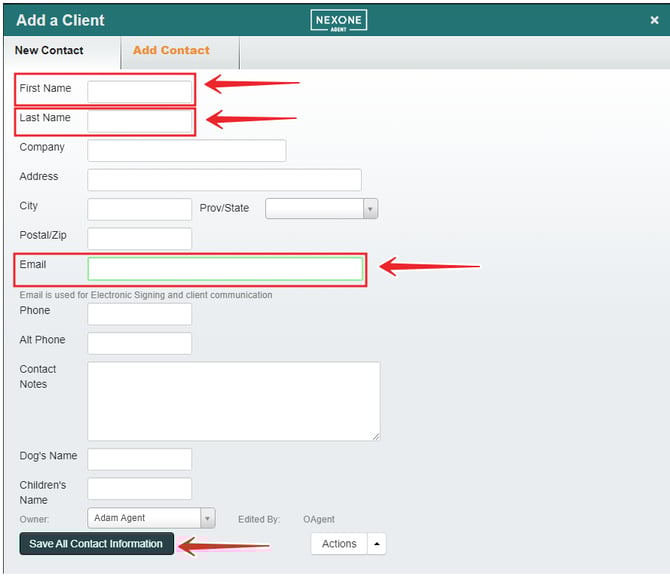Click the City text box
Screen dimensions: 670x576
click(139, 209)
